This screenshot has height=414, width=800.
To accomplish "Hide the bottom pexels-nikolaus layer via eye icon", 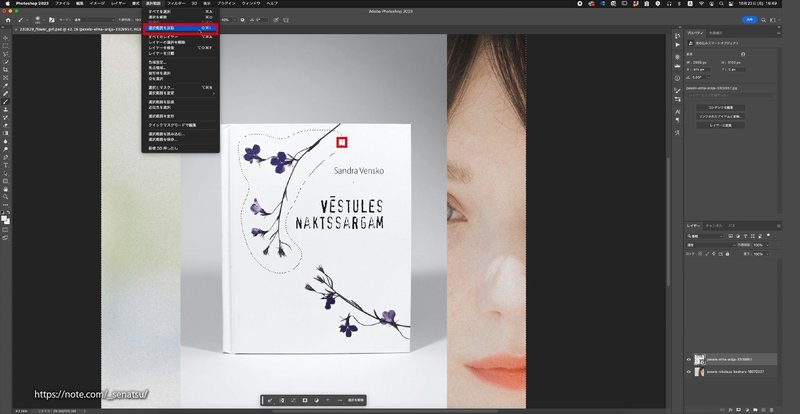I will coord(689,372).
